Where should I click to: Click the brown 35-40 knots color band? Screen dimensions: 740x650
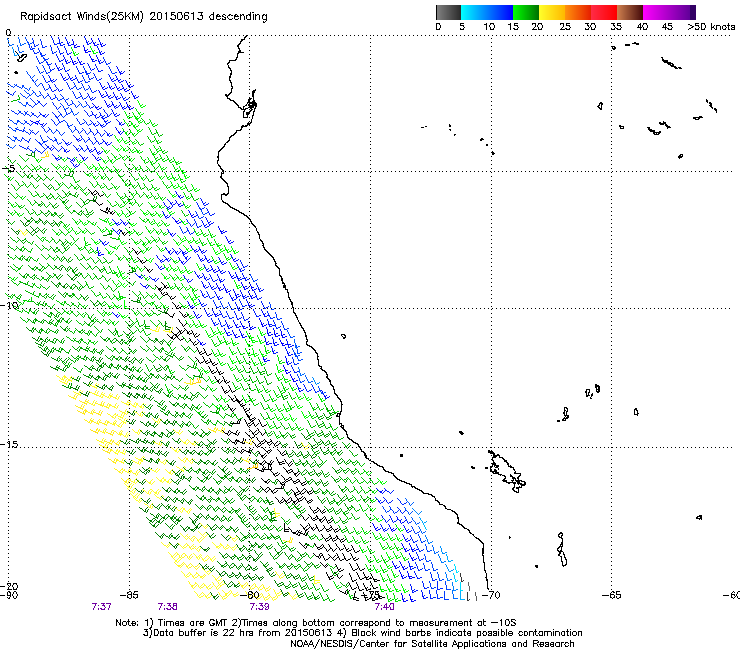point(630,12)
